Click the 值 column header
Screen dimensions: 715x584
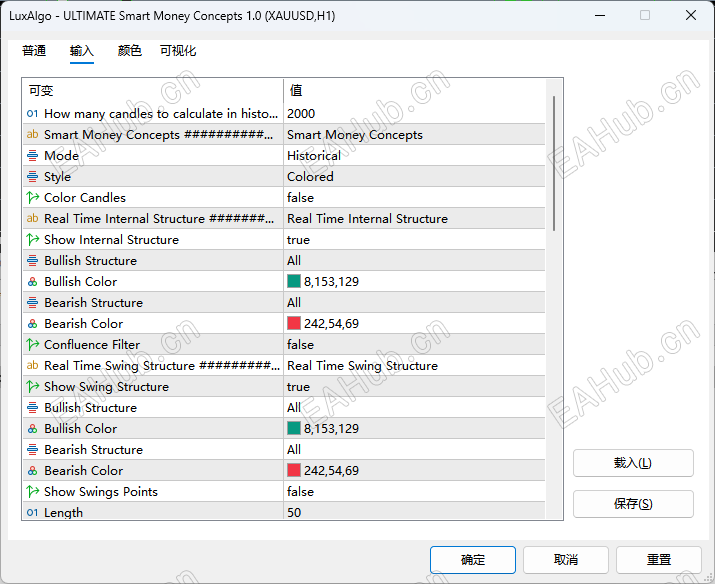coord(414,90)
